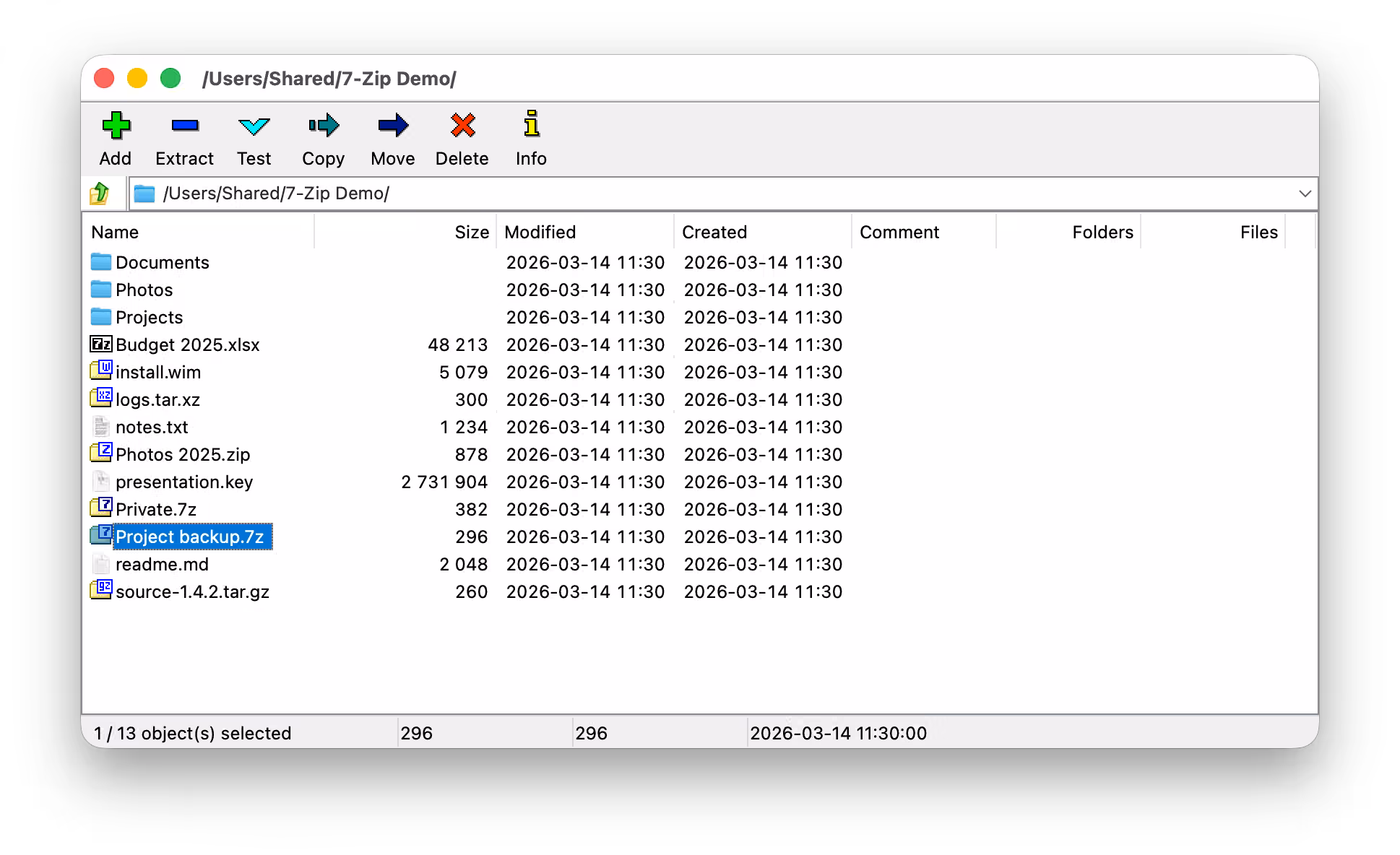This screenshot has height=855, width=1400.
Task: Select the Photos folder name
Action: (144, 290)
